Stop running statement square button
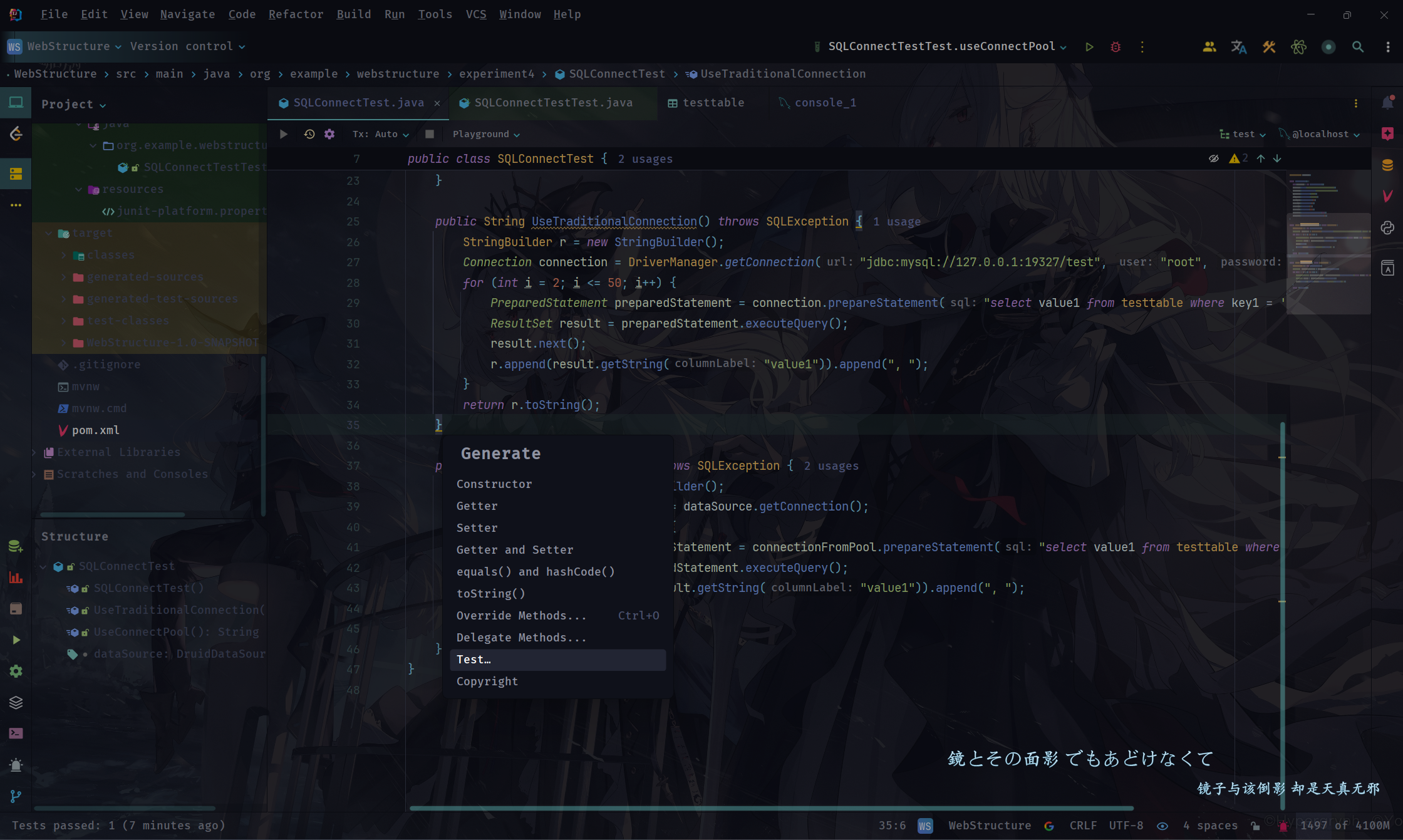 click(x=430, y=134)
